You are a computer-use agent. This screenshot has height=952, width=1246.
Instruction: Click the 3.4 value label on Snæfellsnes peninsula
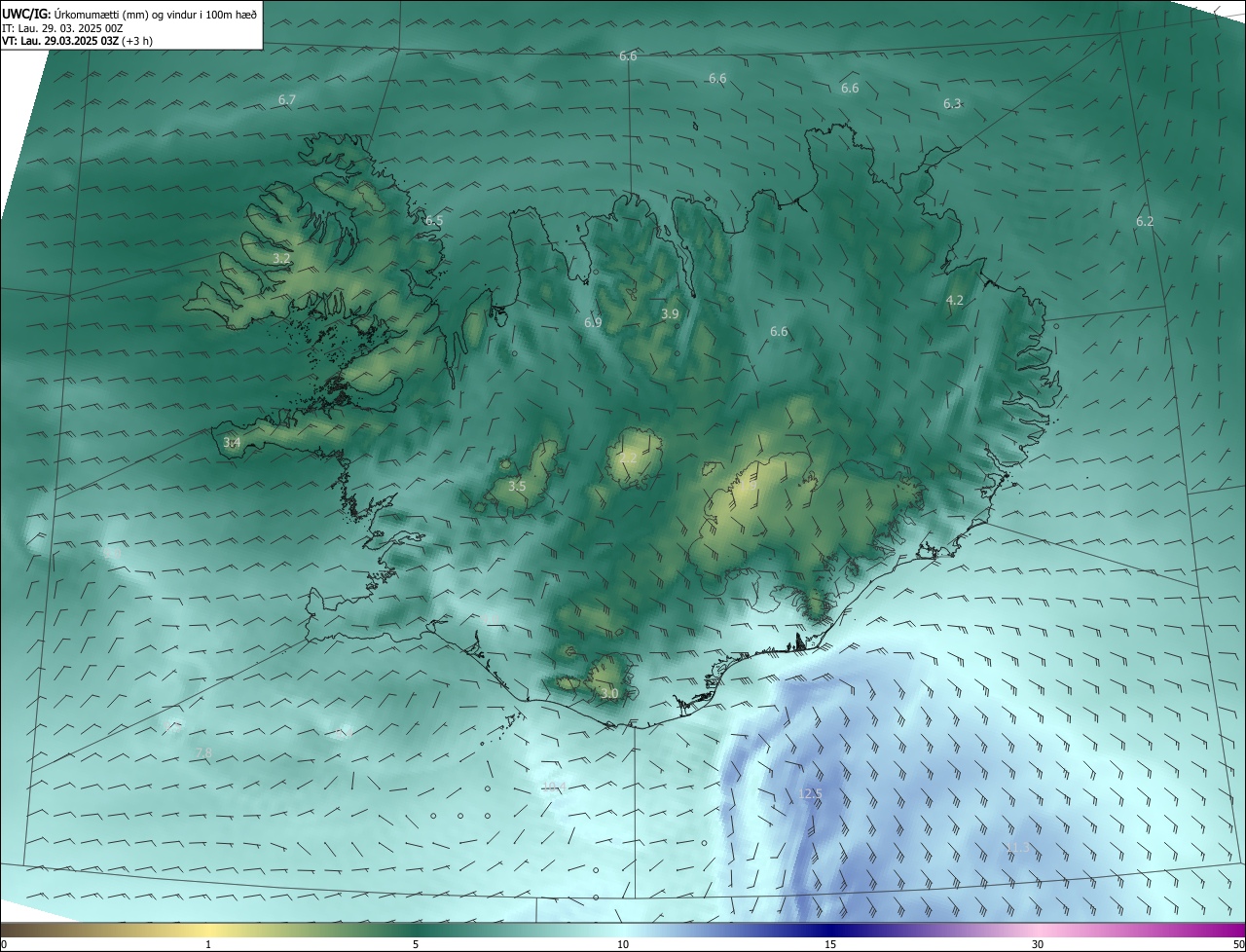coord(232,442)
